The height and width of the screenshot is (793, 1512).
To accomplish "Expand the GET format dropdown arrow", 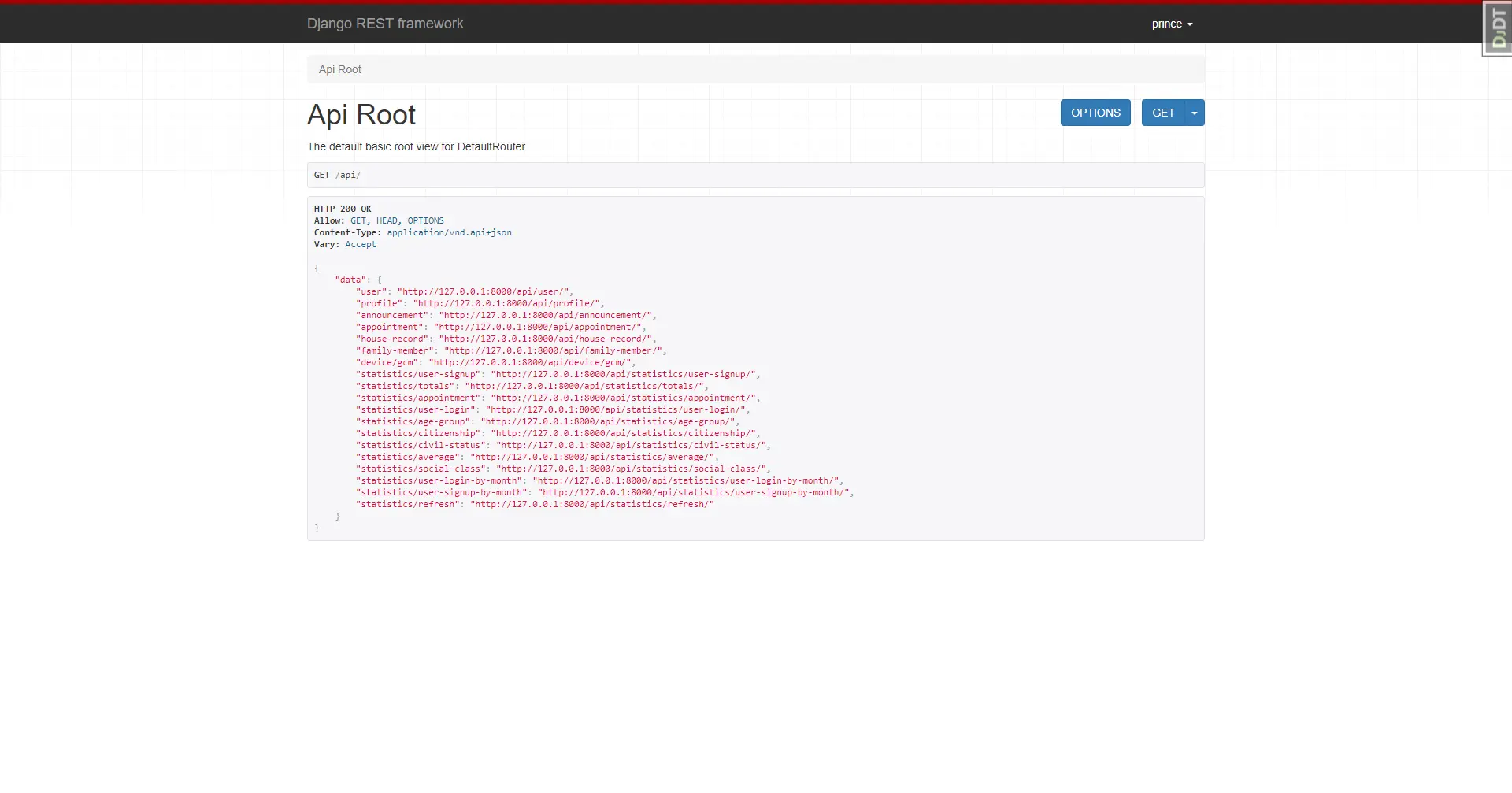I will [1195, 113].
